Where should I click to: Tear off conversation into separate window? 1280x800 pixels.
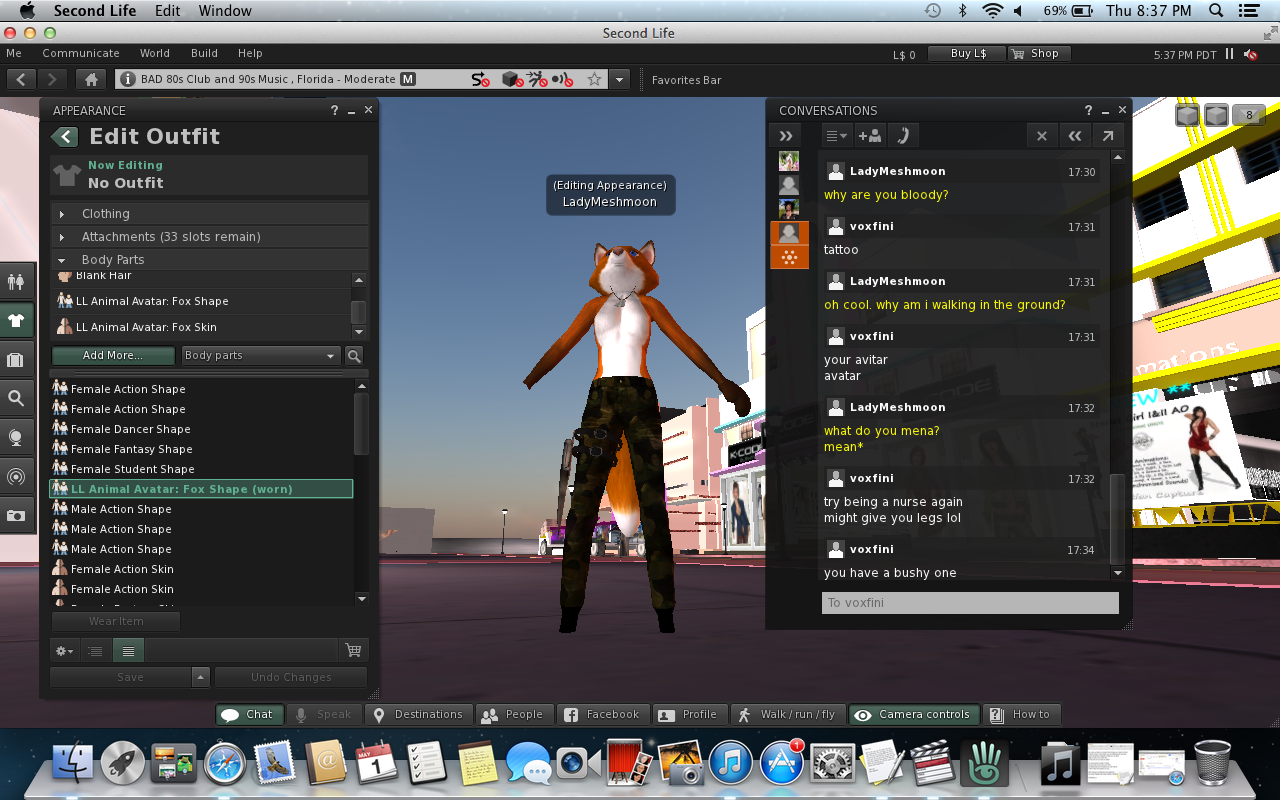1108,136
